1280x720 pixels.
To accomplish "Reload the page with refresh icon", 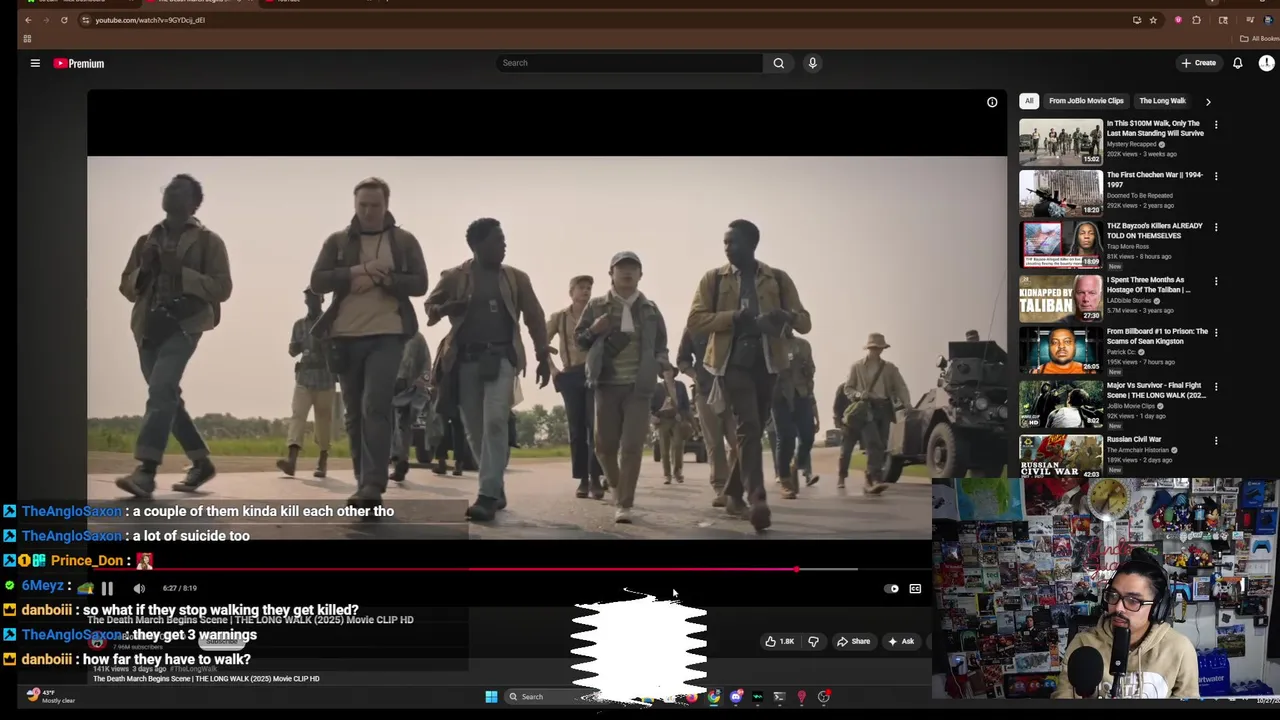I will [x=64, y=20].
